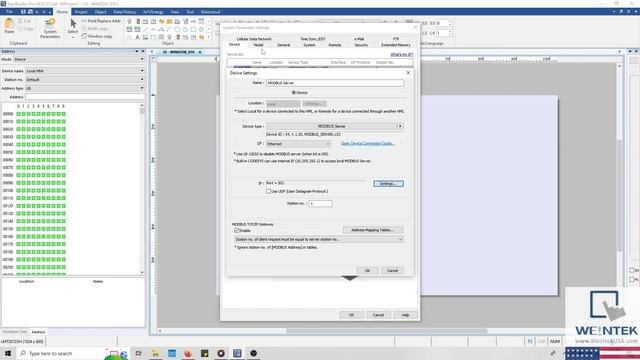
Task: Open the Extended Memory tab
Action: (x=396, y=45)
